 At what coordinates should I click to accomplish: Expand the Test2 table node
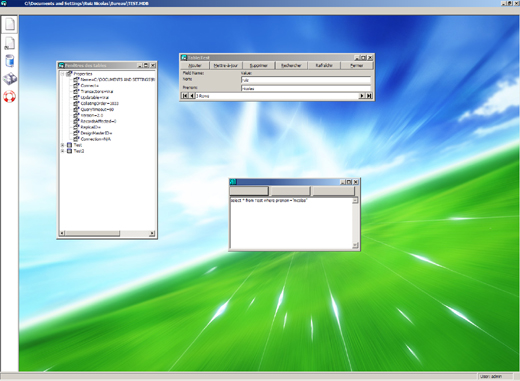coord(62,151)
